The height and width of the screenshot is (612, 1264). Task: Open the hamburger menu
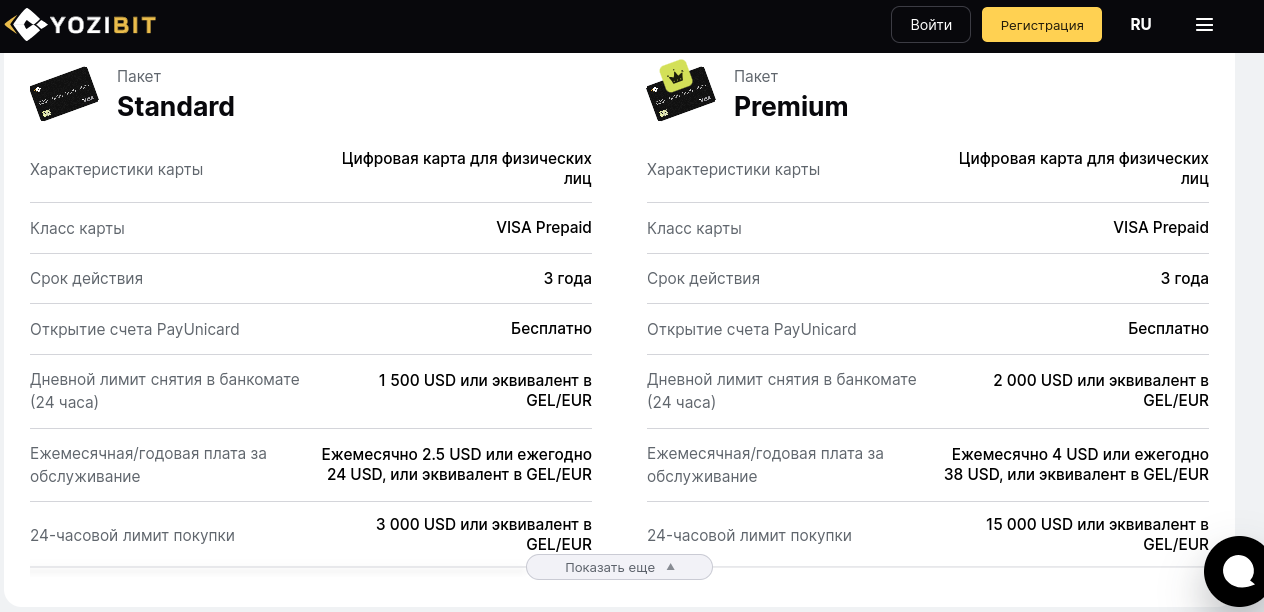[1204, 25]
